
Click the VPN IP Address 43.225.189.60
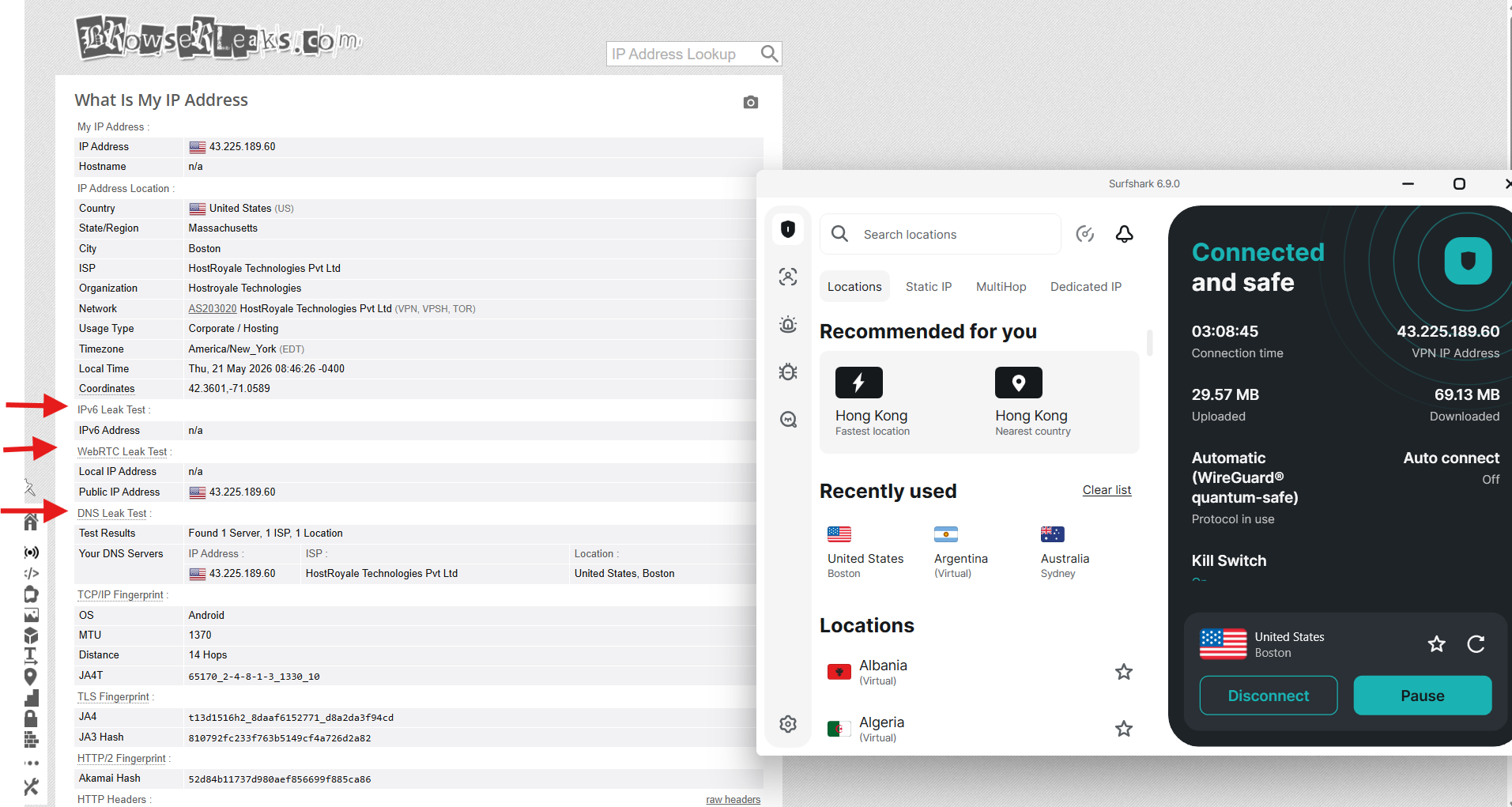[1448, 331]
